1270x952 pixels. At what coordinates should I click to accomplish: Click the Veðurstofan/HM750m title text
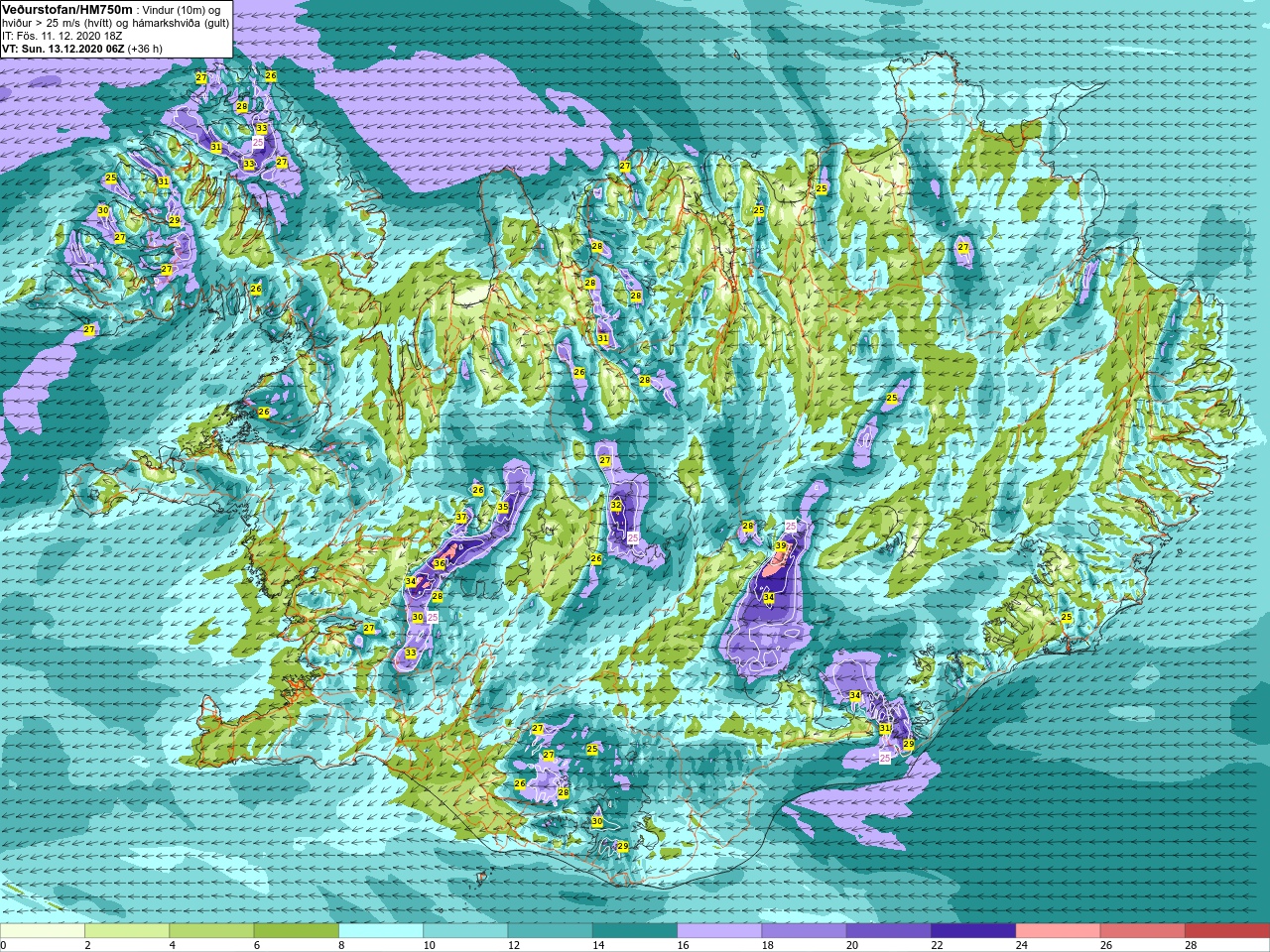click(66, 9)
